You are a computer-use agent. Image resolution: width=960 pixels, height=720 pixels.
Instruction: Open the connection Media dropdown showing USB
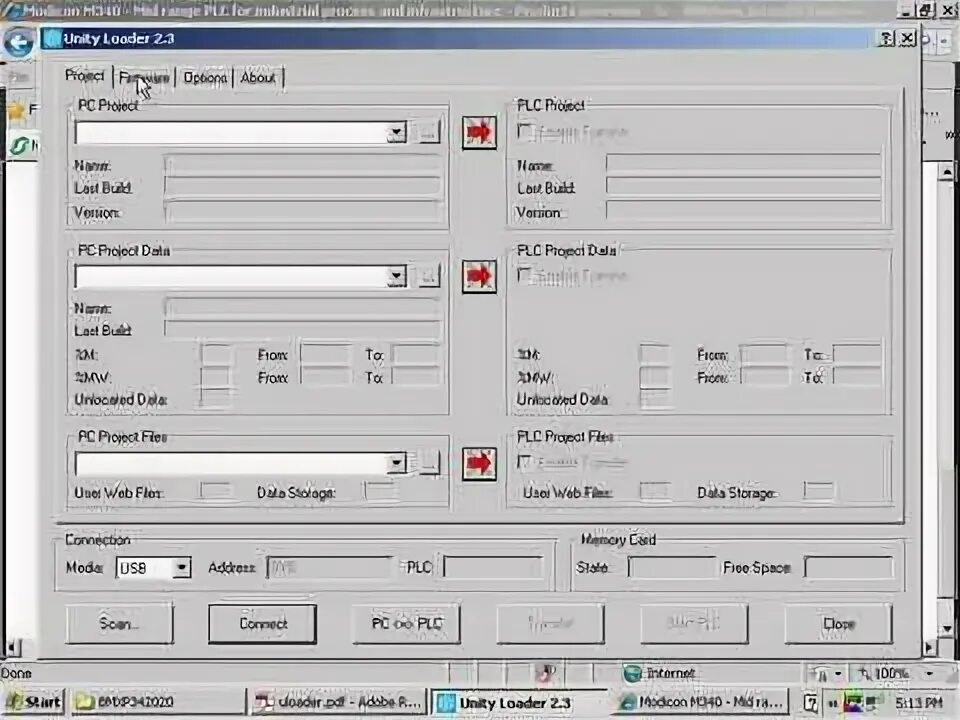[181, 568]
